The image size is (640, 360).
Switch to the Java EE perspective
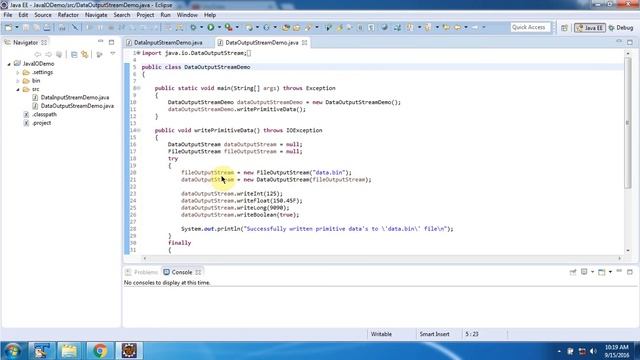(x=590, y=28)
